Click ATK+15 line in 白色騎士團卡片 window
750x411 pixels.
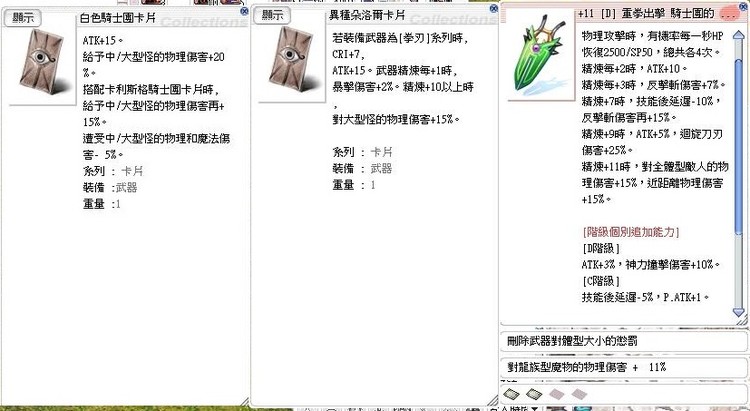click(x=102, y=41)
